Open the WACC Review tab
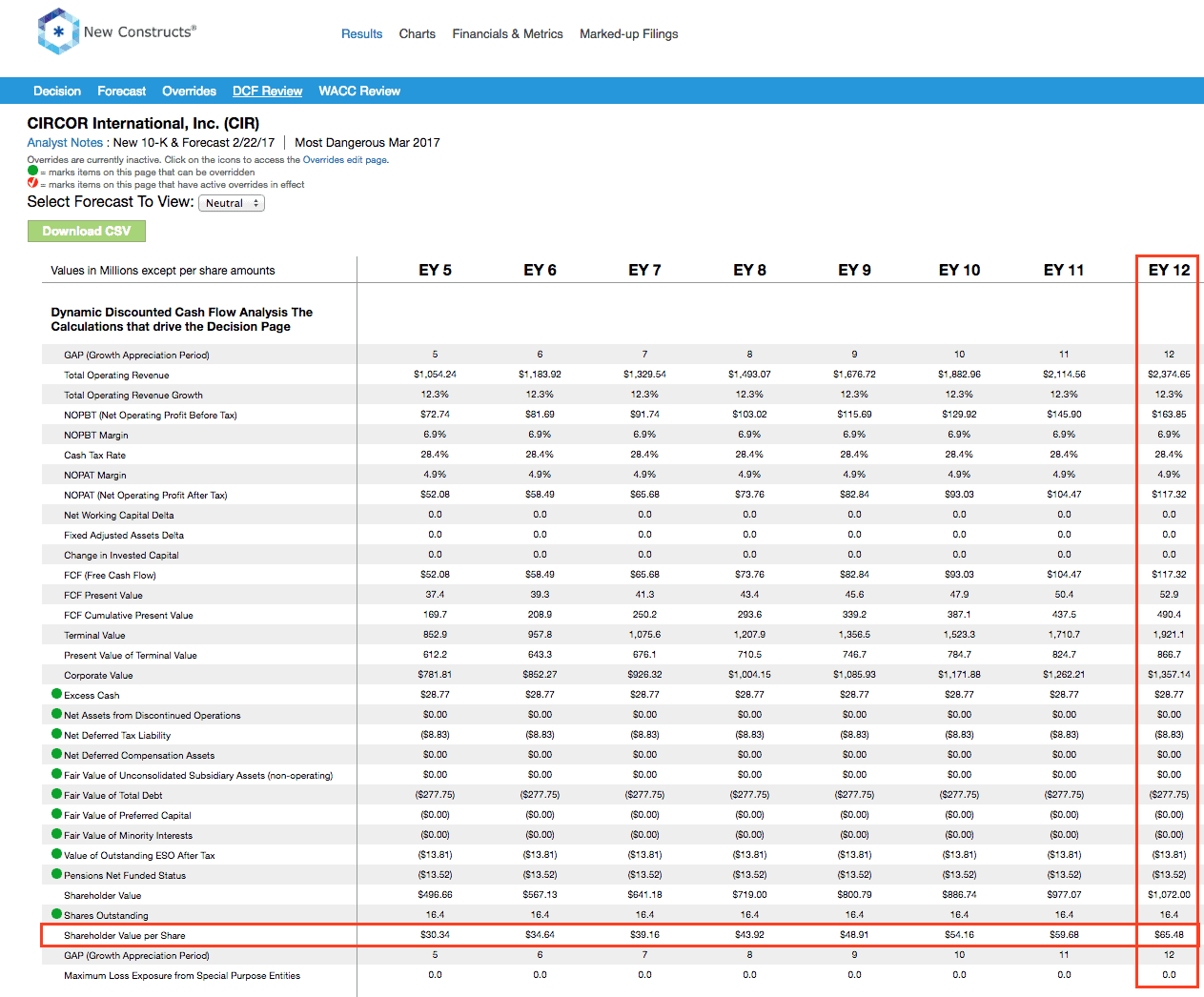Screen dimensions: 1204x997 point(359,91)
